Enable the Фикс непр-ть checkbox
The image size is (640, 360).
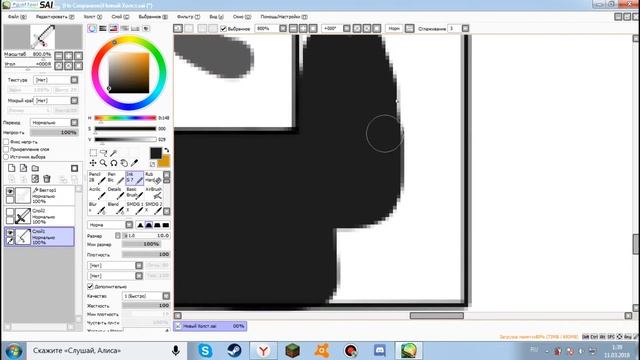coord(6,142)
